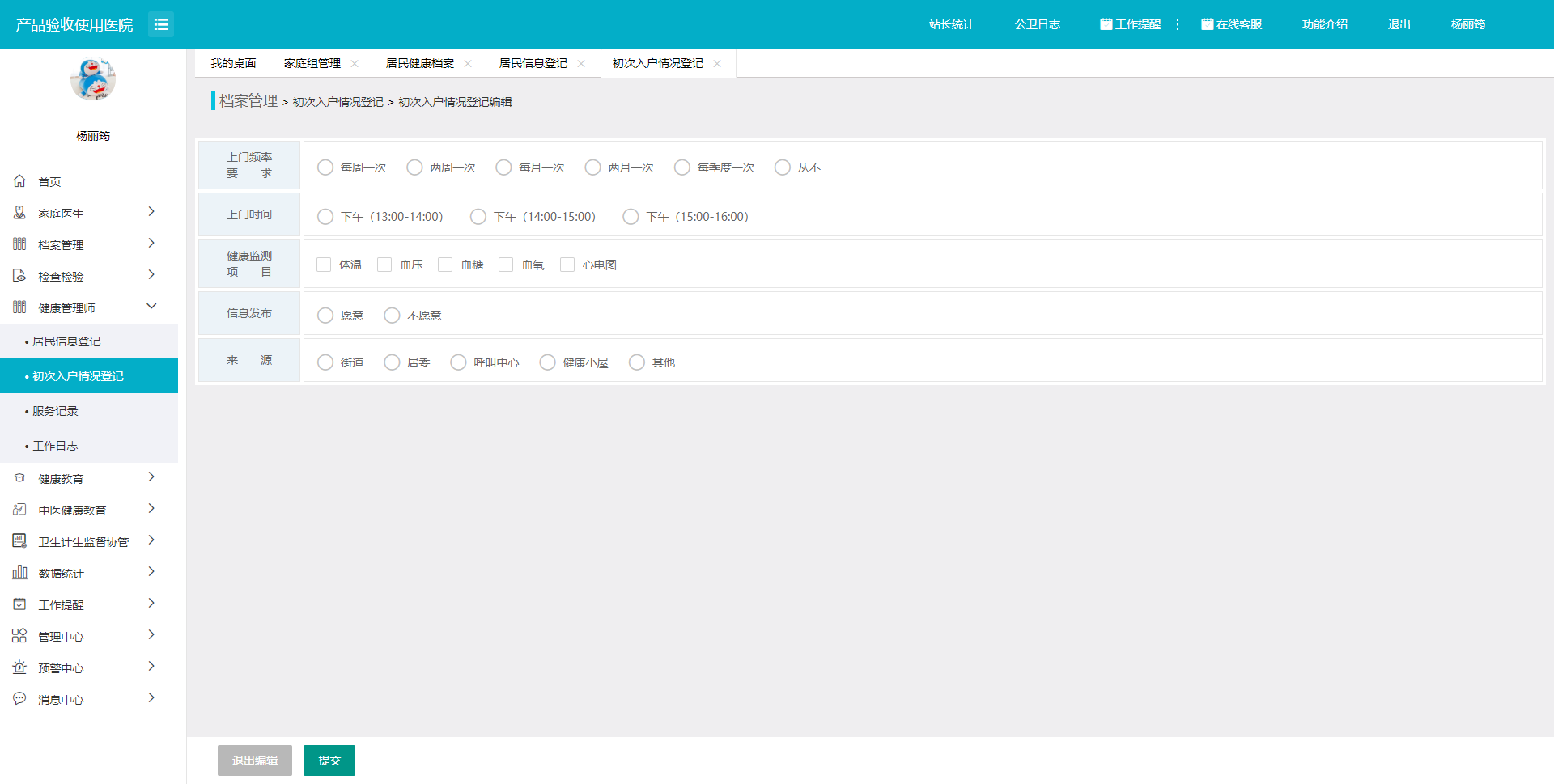The image size is (1554, 784).
Task: Click the 检查检验 sidebar icon
Action: click(19, 276)
